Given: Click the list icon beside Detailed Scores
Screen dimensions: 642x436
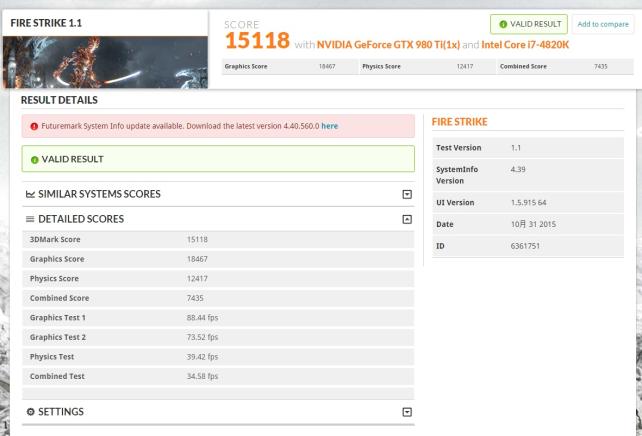Looking at the screenshot, I should [30, 219].
